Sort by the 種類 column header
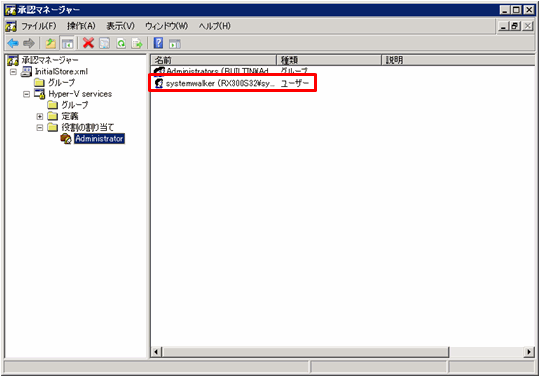The image size is (540, 377). click(329, 60)
